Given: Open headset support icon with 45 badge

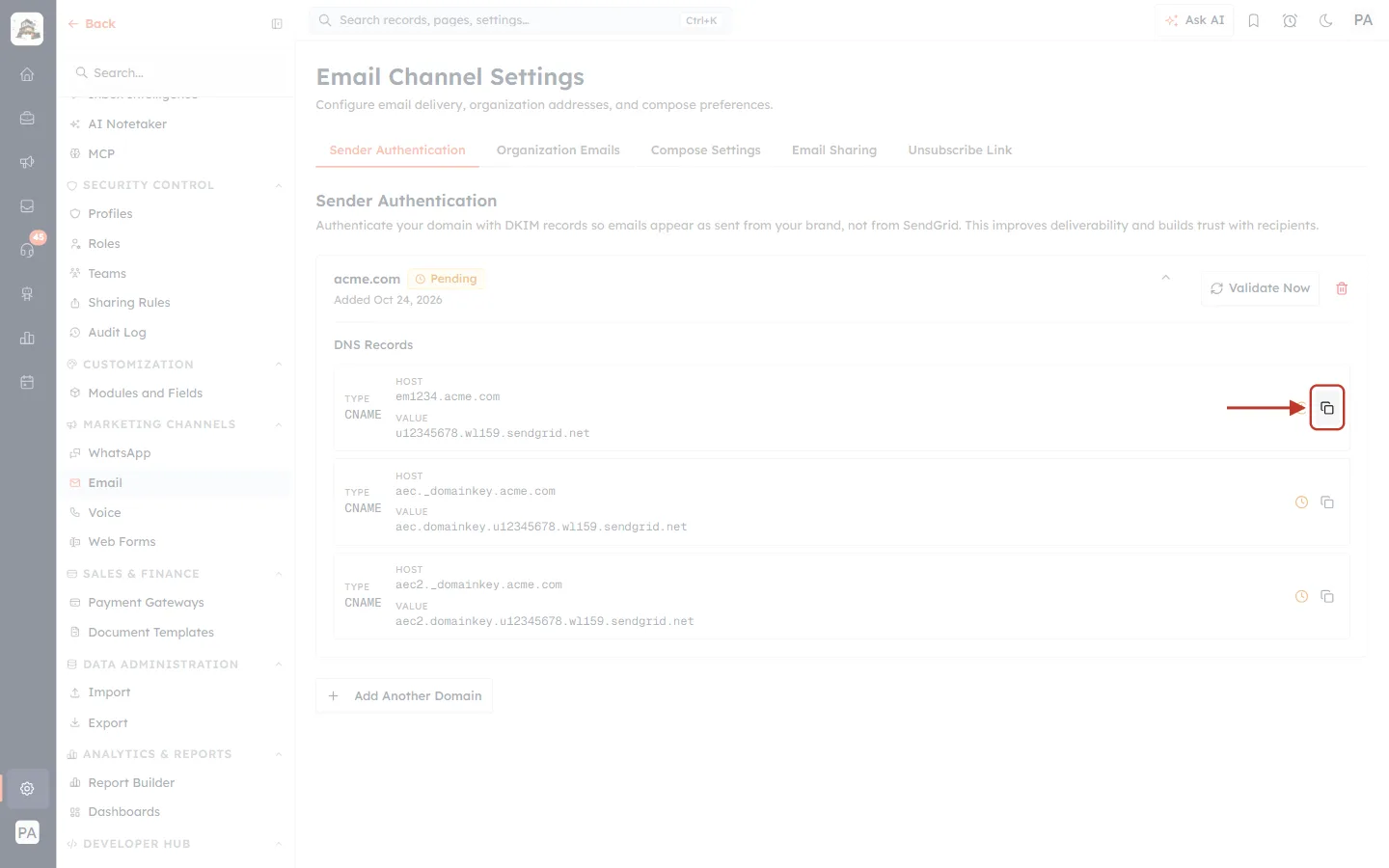Looking at the screenshot, I should pyautogui.click(x=27, y=250).
